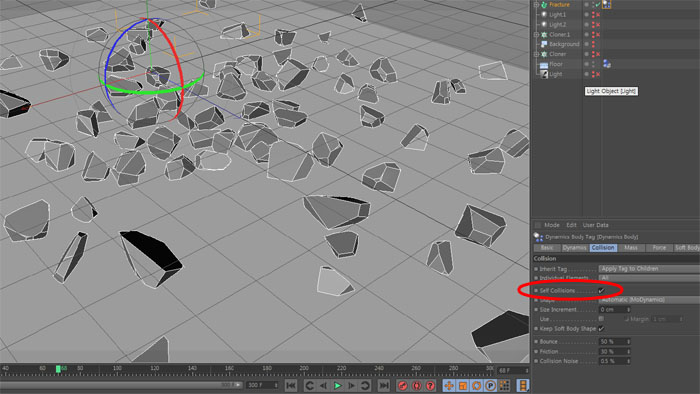Uncheck the Self Collisions checkbox
700x394 pixels.
(601, 290)
